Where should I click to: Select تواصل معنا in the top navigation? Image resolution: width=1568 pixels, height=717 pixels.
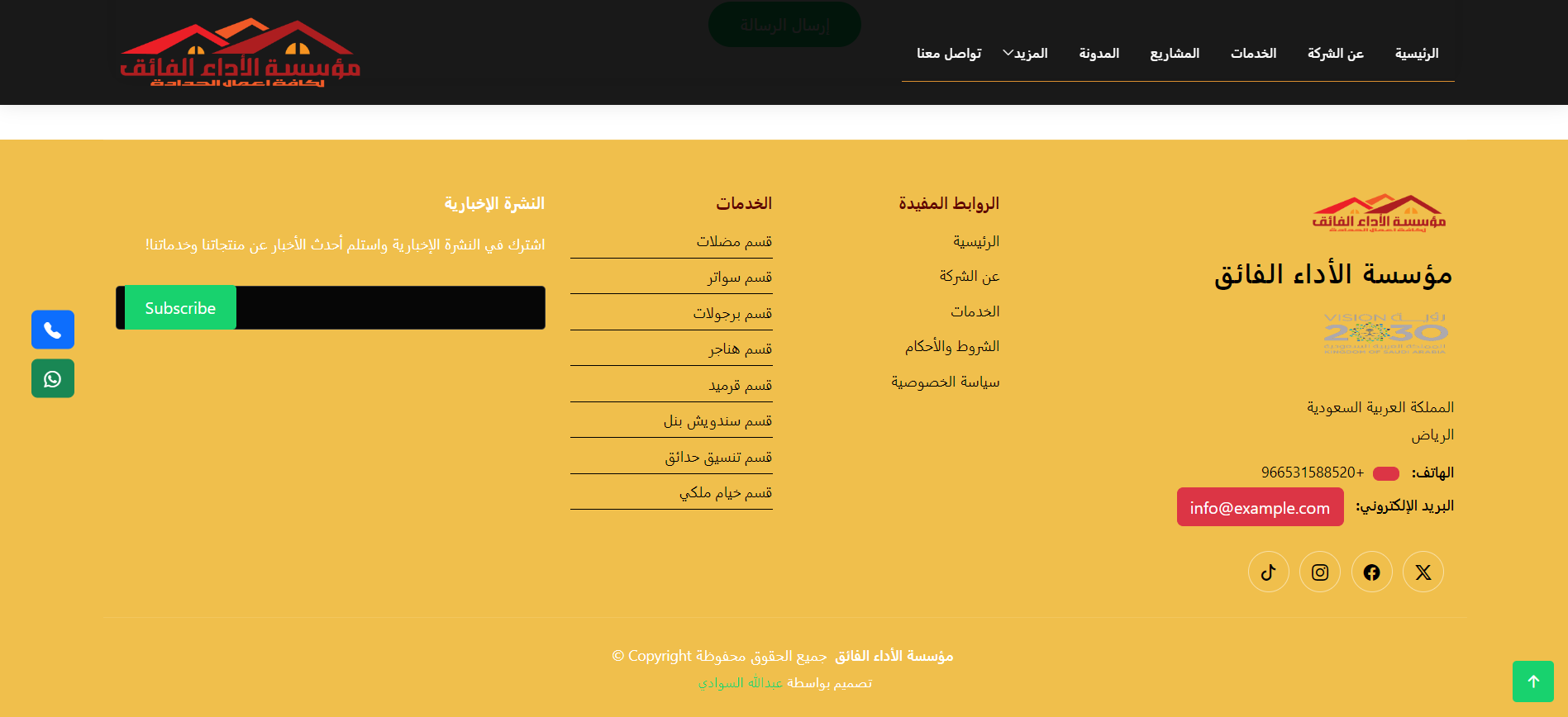pos(949,54)
